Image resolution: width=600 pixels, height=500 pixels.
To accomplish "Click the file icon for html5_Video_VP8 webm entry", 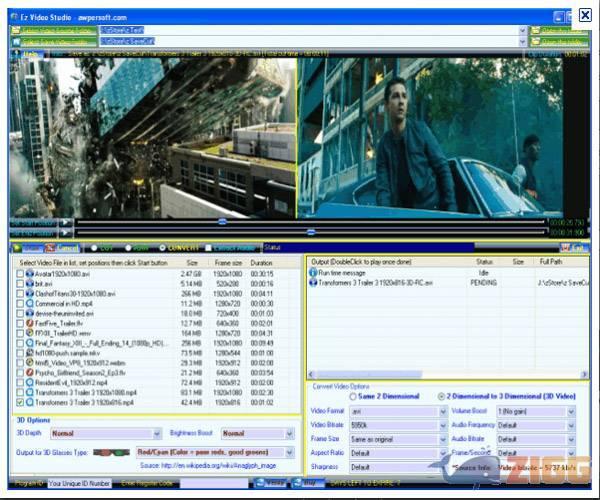I will [29, 363].
